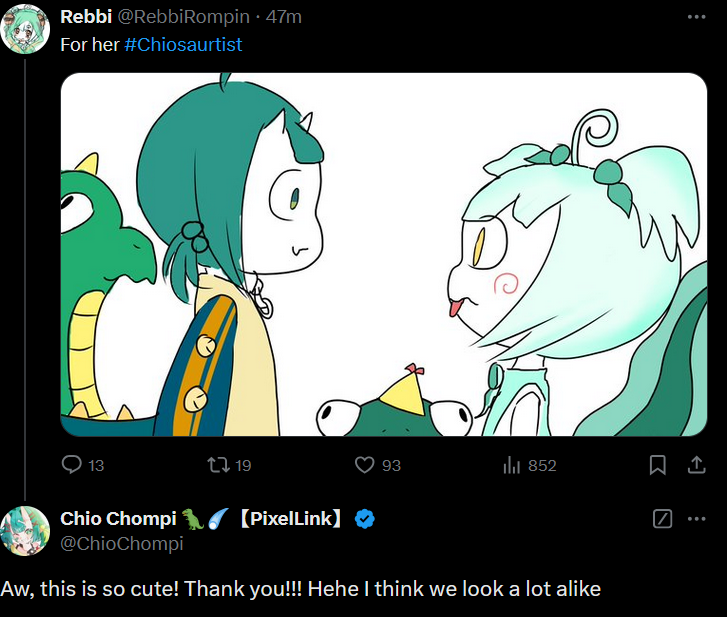727x617 pixels.
Task: Open Rebbi's profile avatar
Action: point(25,29)
